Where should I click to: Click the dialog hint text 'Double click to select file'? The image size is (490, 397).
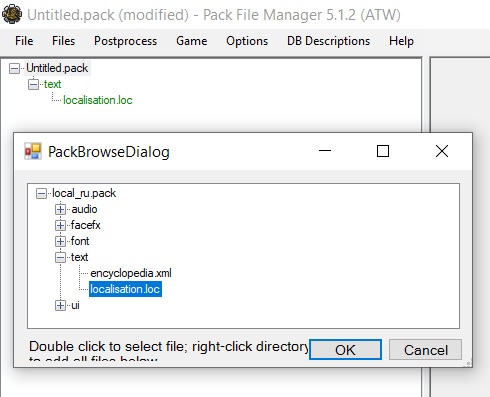pyautogui.click(x=106, y=347)
